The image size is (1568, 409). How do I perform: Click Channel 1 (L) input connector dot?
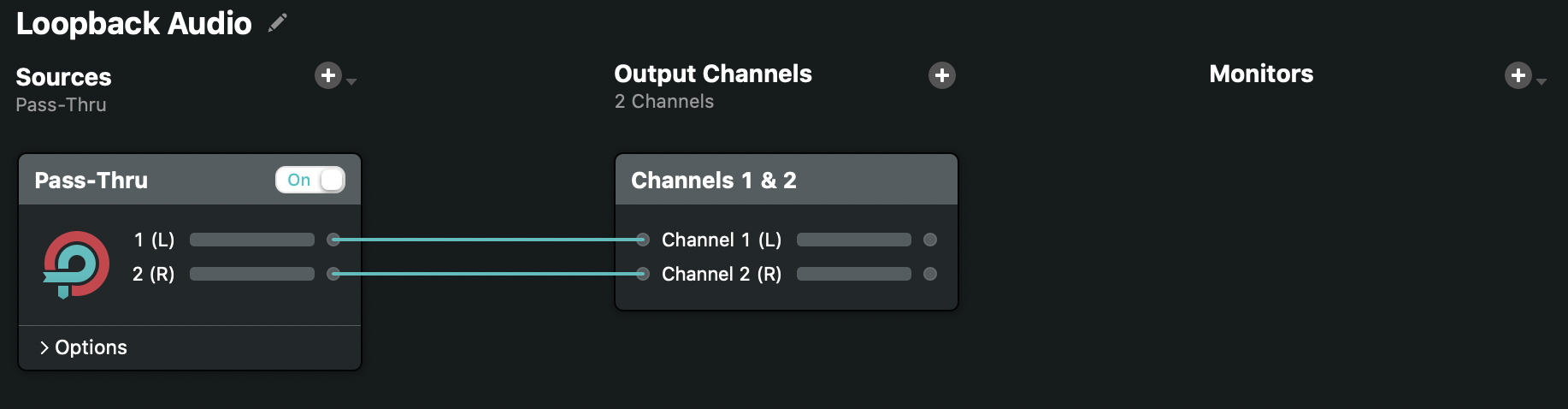tap(643, 240)
